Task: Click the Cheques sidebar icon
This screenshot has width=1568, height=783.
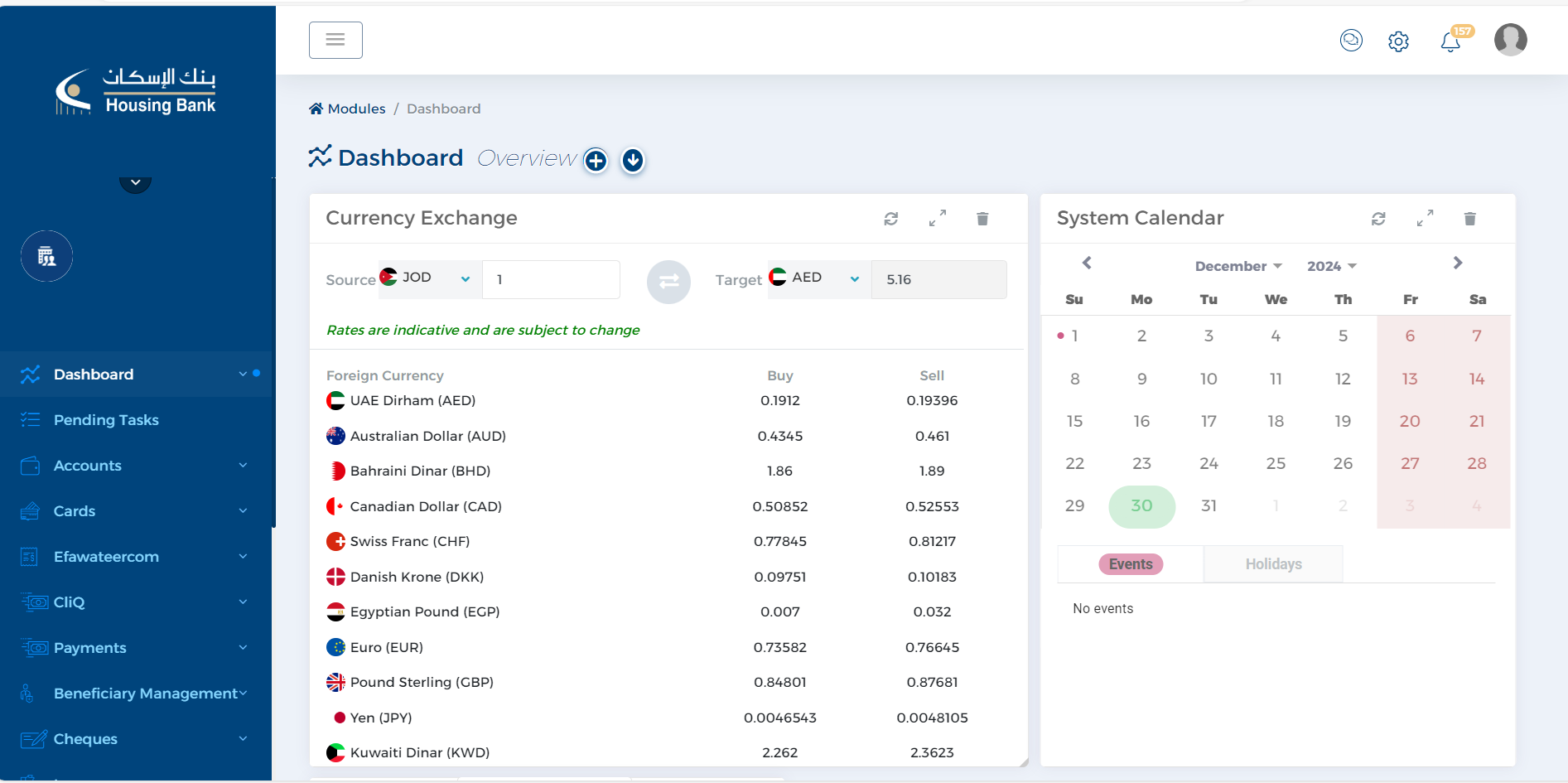Action: (x=34, y=739)
